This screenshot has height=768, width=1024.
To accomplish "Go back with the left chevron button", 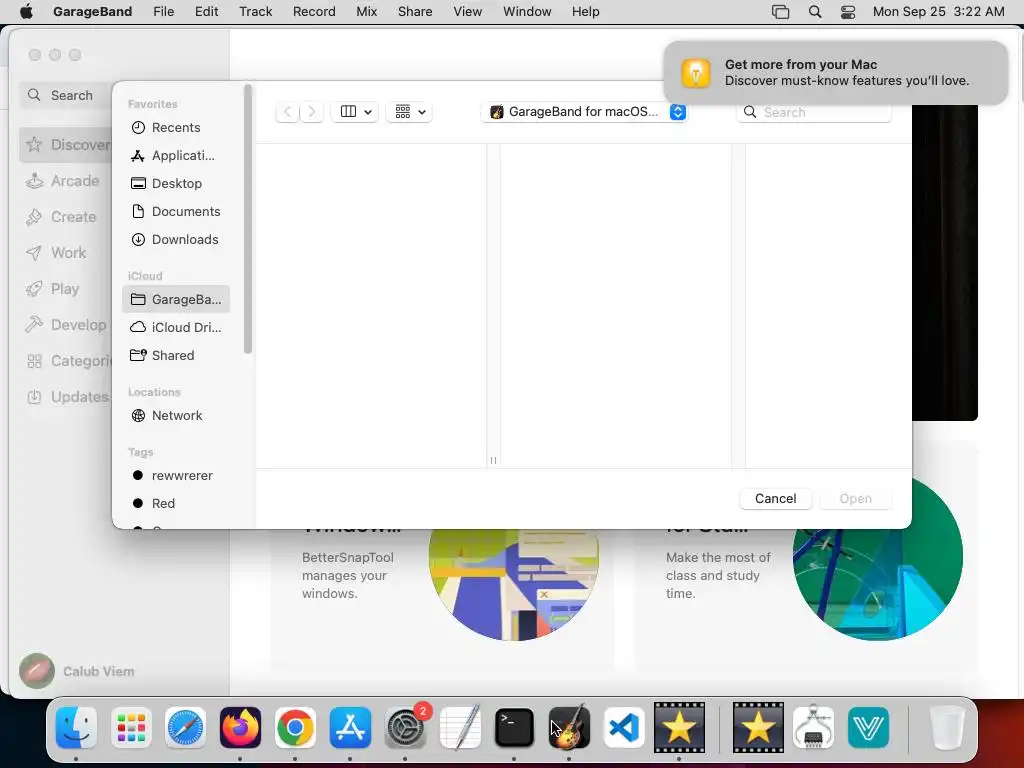I will tap(287, 112).
